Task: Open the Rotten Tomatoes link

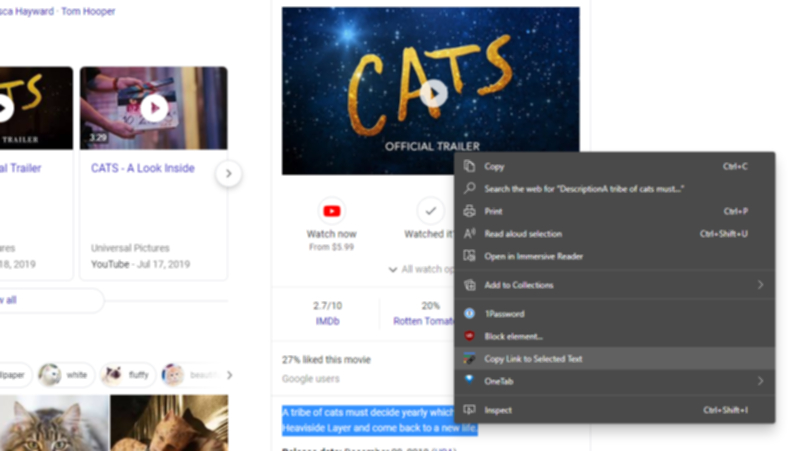Action: (423, 321)
